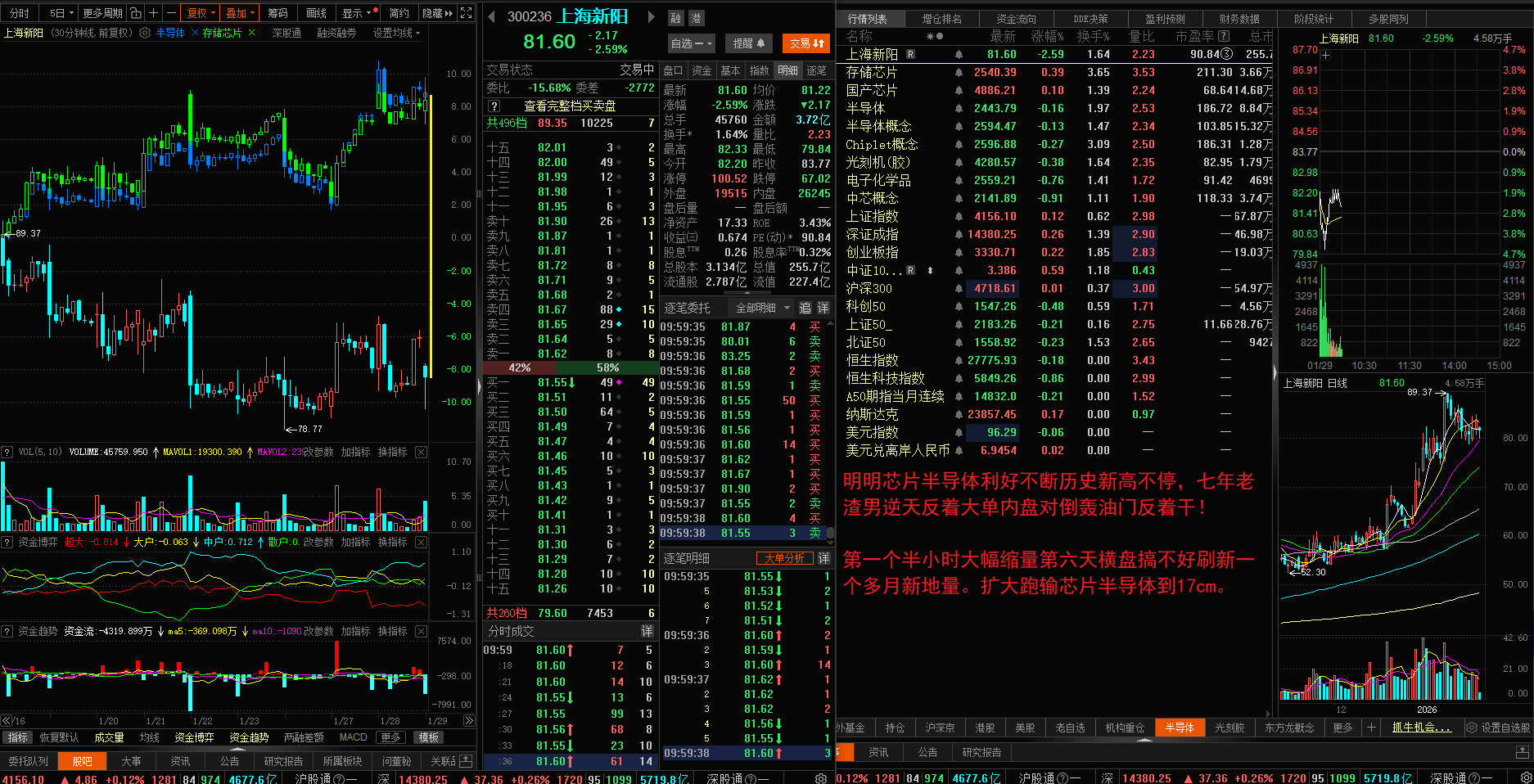Image resolution: width=1534 pixels, height=784 pixels.
Task: Click the 42% / 58% buy-sell ratio bar
Action: [570, 368]
